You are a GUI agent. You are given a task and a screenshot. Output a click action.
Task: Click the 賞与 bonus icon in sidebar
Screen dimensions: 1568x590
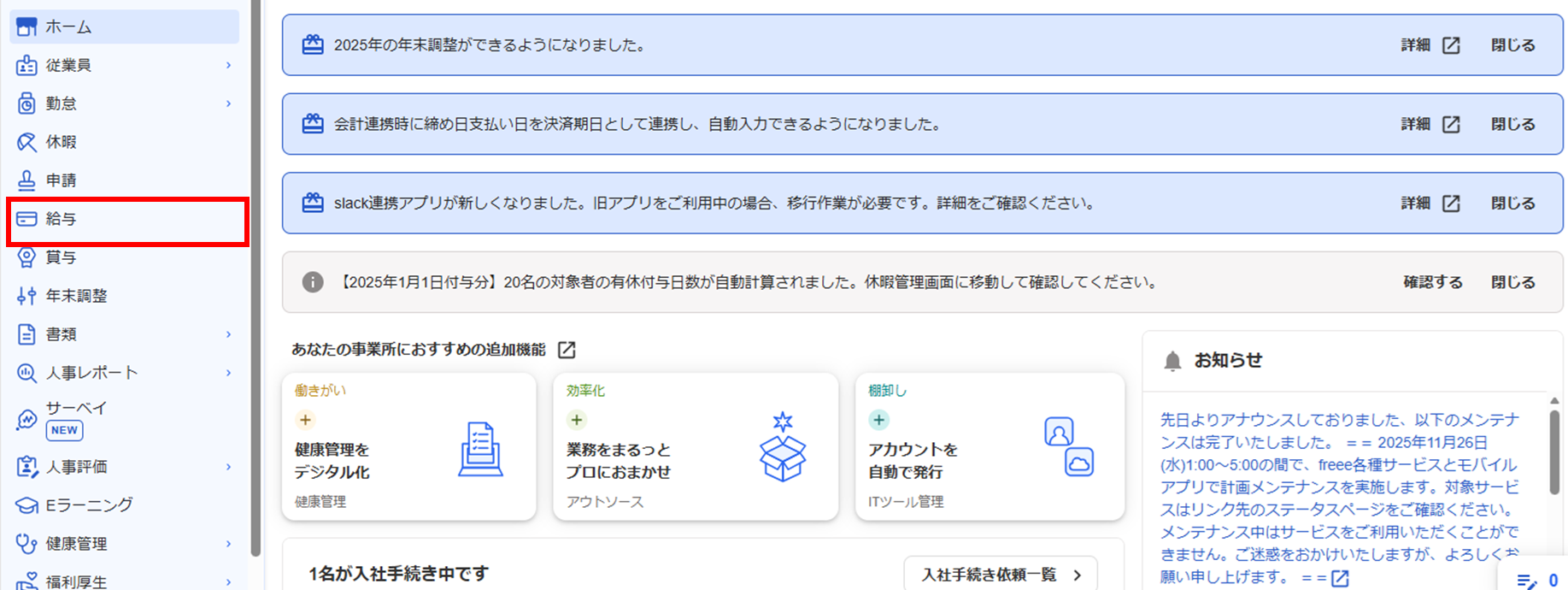coord(27,257)
